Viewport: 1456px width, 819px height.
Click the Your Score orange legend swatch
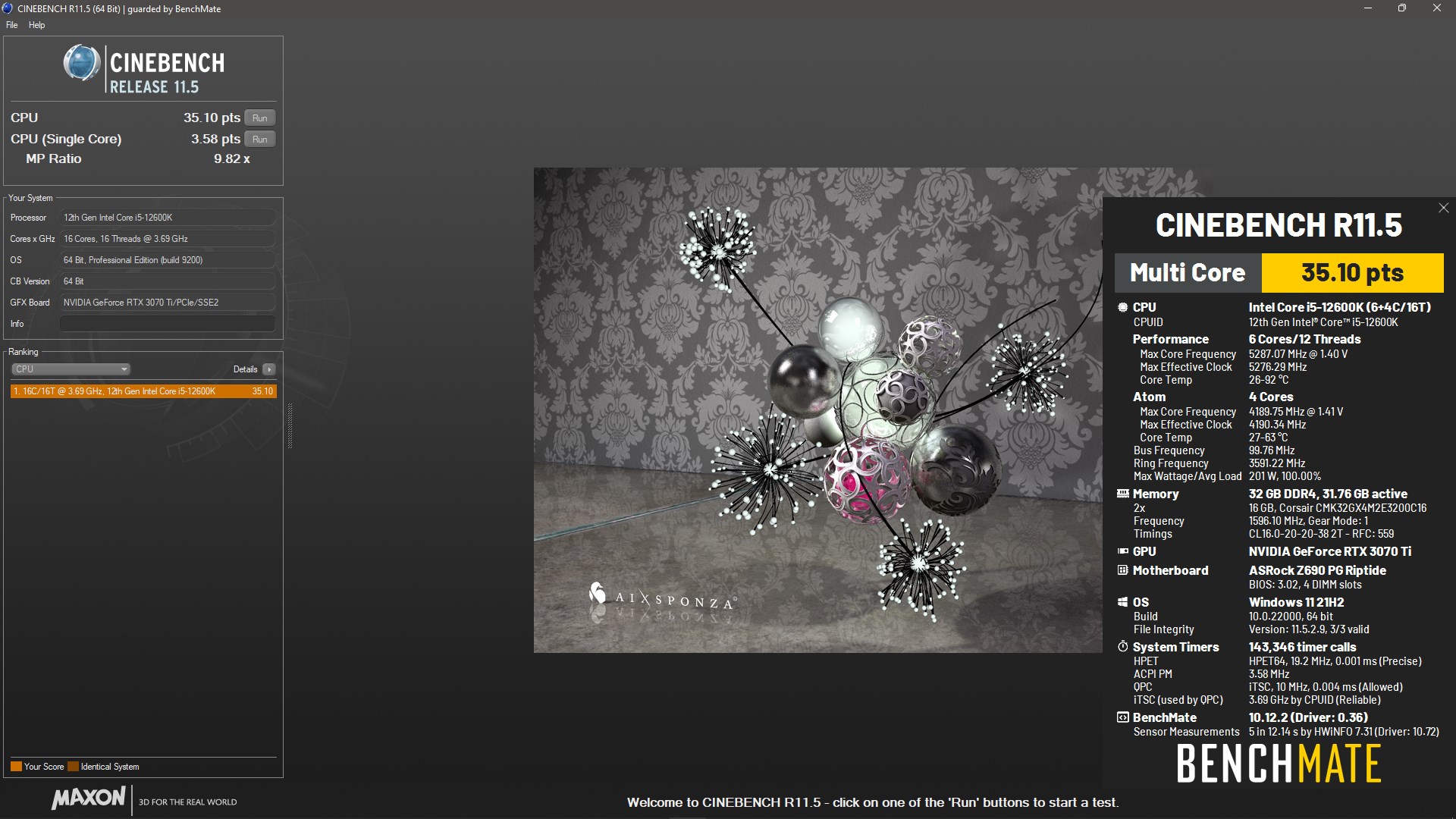16,767
